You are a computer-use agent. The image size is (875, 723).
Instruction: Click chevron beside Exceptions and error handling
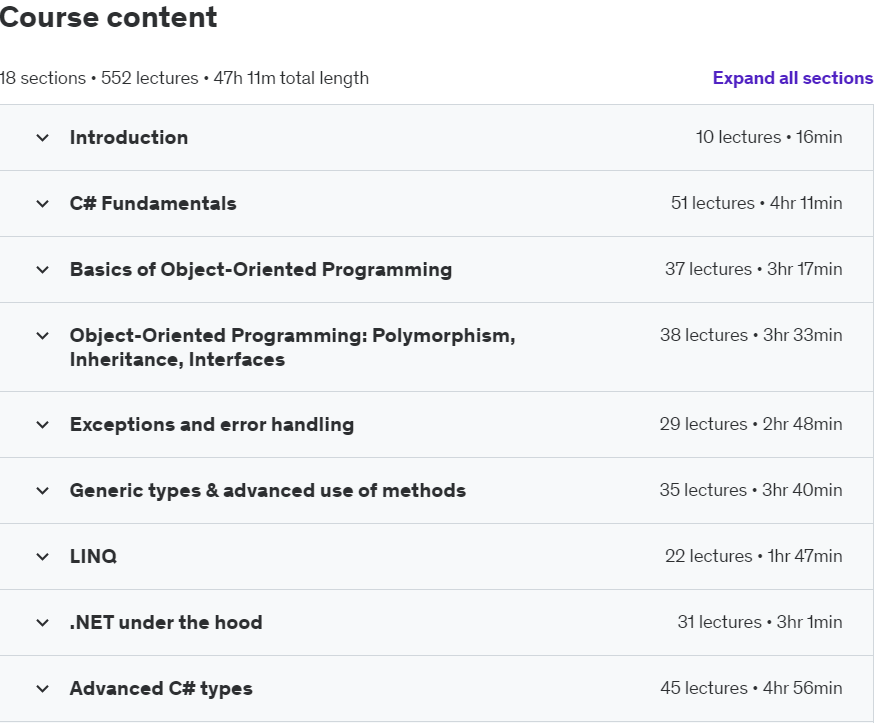tap(42, 425)
